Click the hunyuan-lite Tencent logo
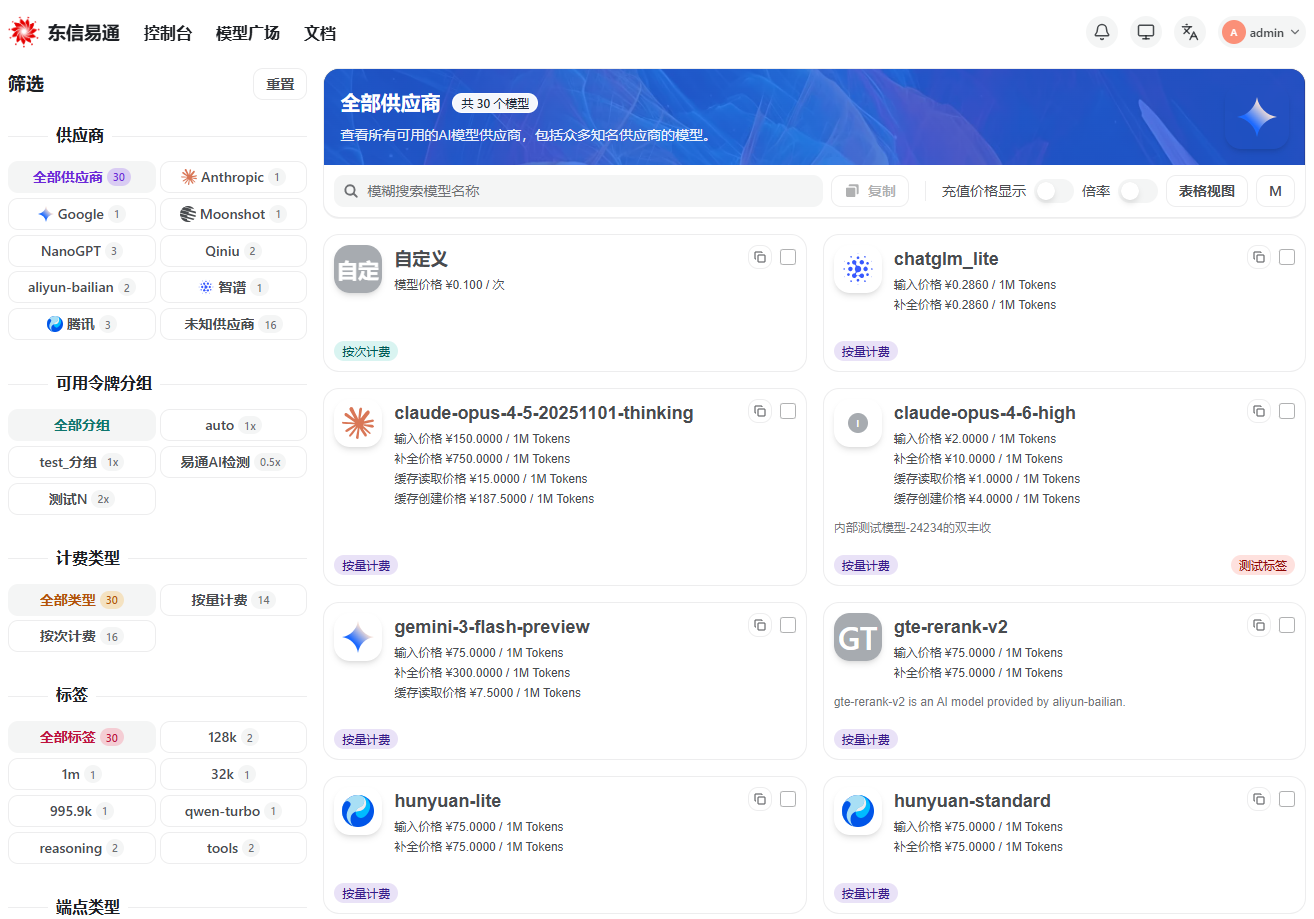Image resolution: width=1314 pixels, height=919 pixels. tap(358, 811)
